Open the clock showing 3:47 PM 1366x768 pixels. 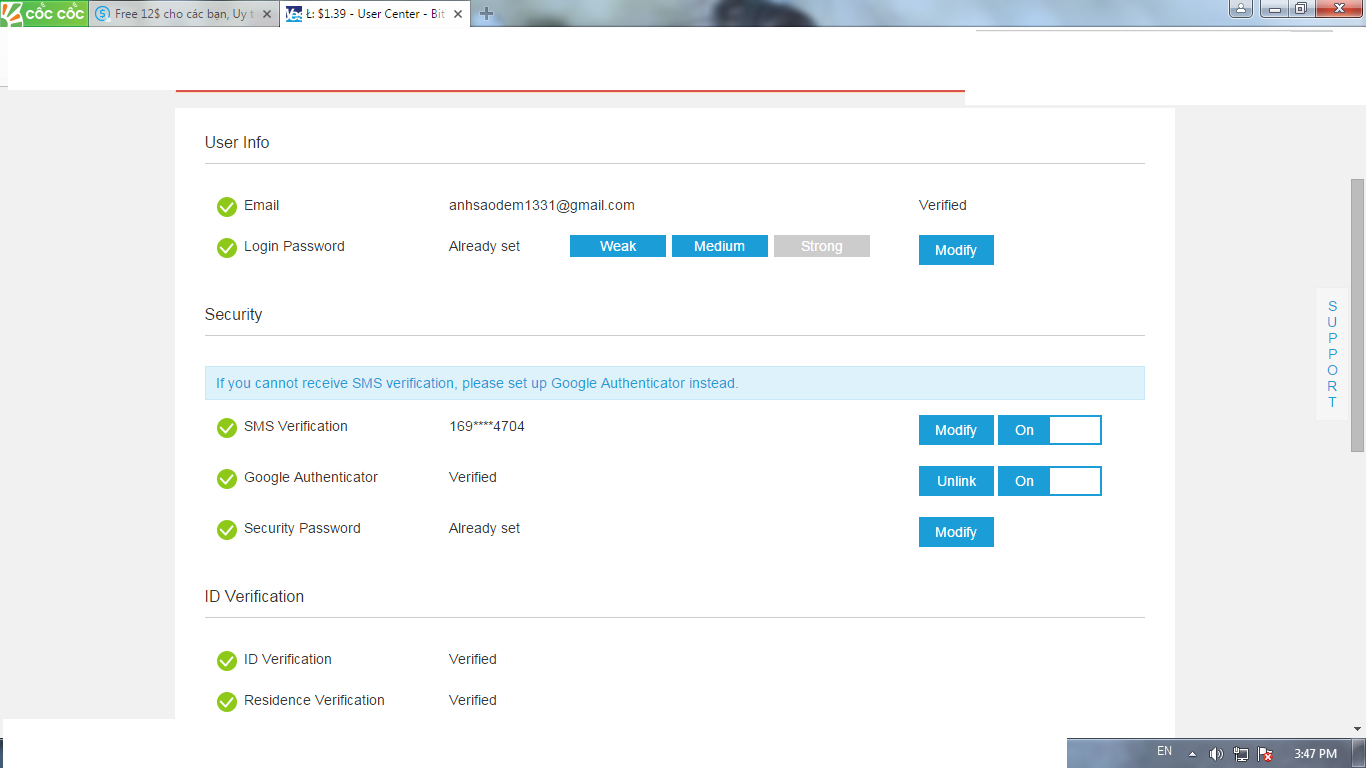[x=1315, y=754]
